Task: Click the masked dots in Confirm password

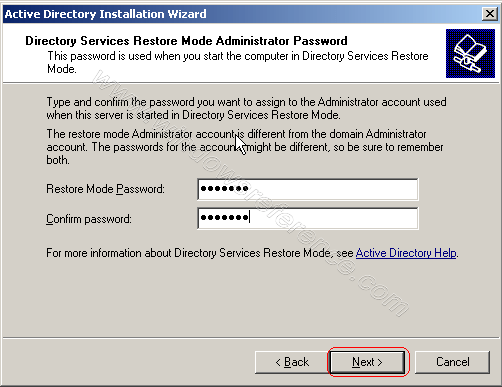Action: click(x=224, y=218)
